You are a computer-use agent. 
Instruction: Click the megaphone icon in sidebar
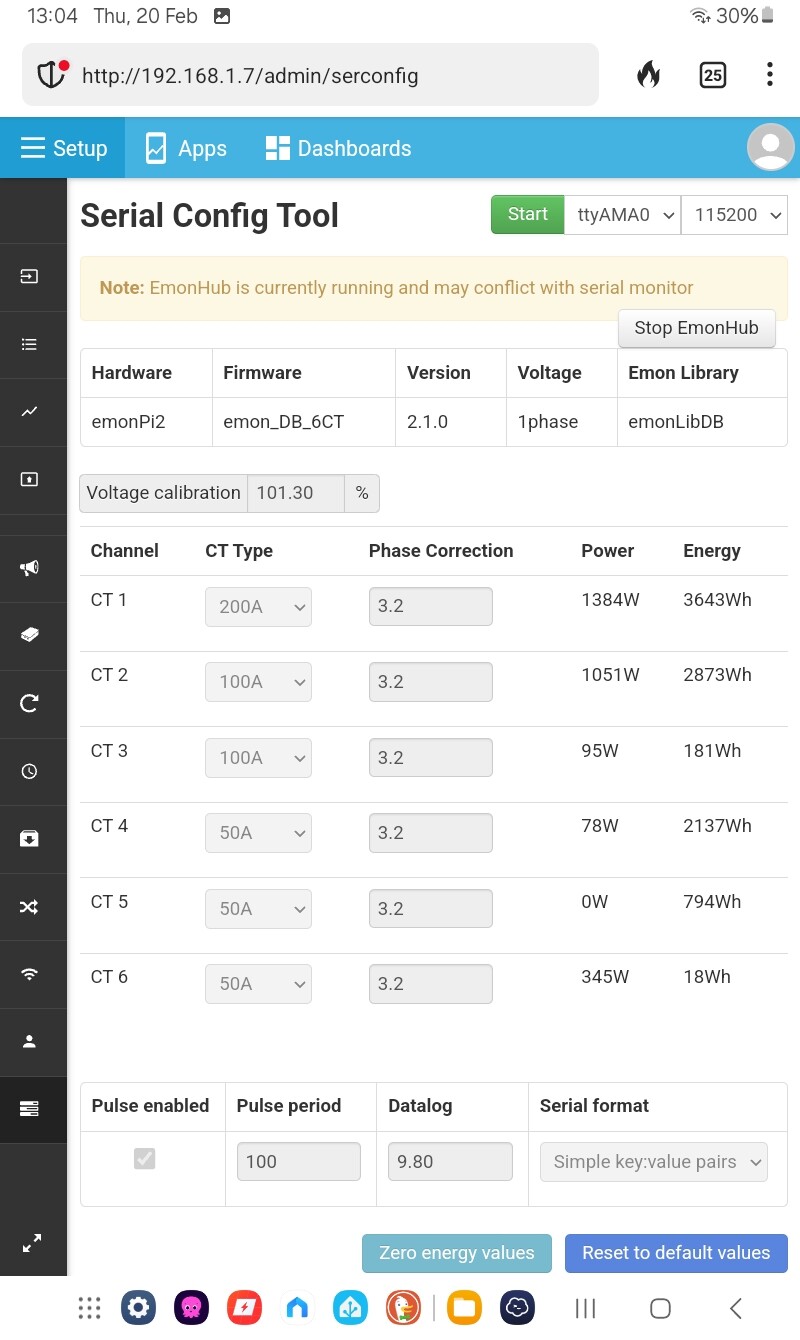(x=29, y=568)
